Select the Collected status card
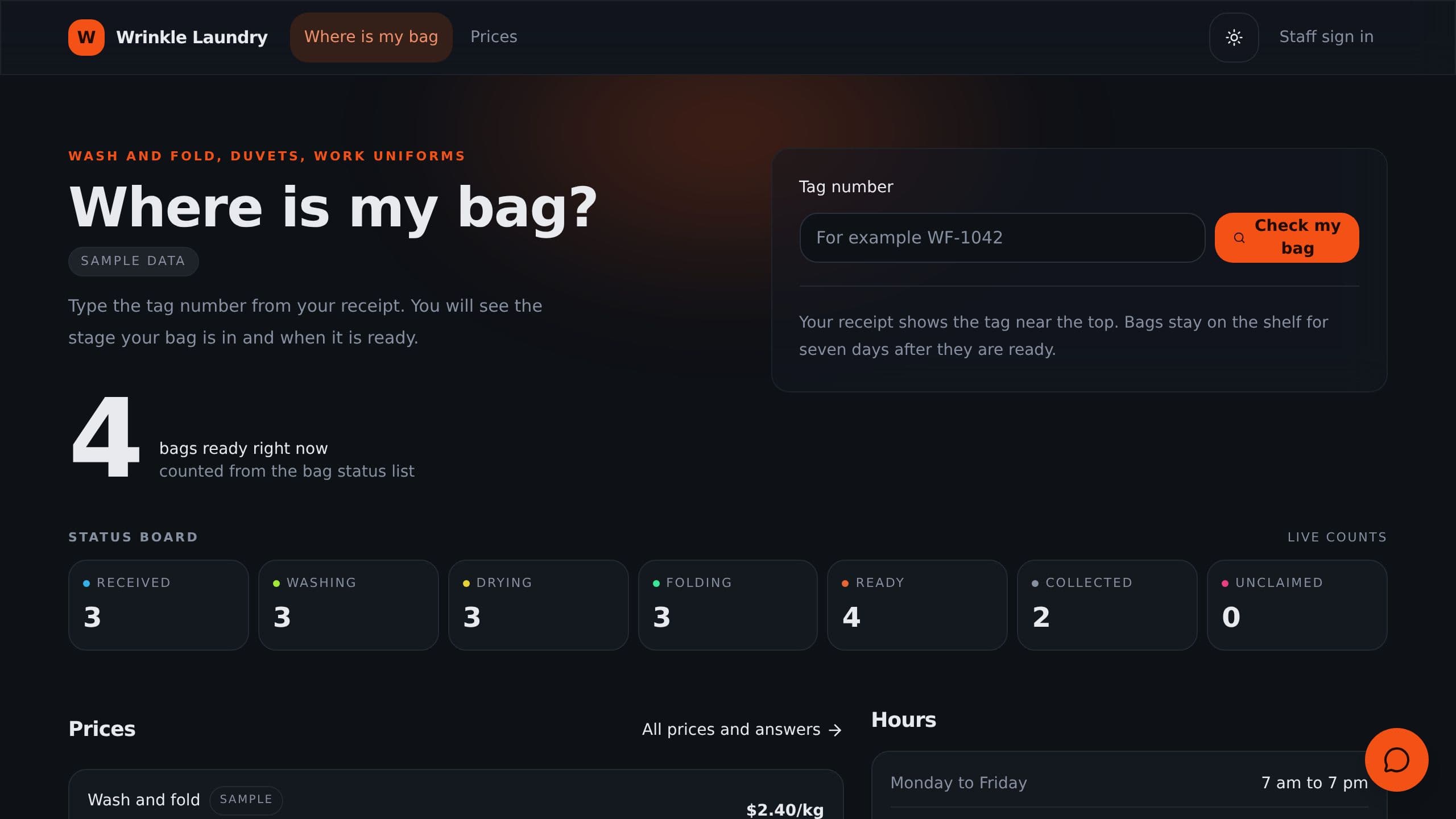 coord(1107,605)
